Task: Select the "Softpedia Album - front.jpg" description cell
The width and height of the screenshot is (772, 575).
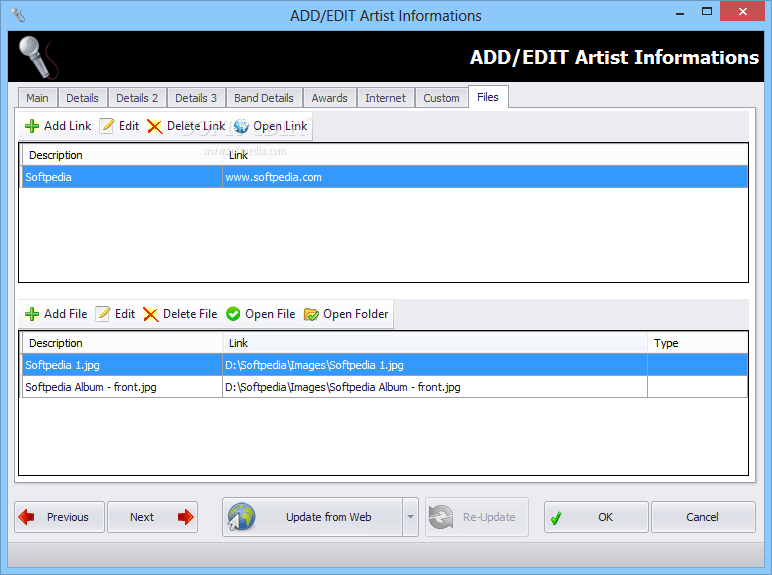Action: (122, 387)
